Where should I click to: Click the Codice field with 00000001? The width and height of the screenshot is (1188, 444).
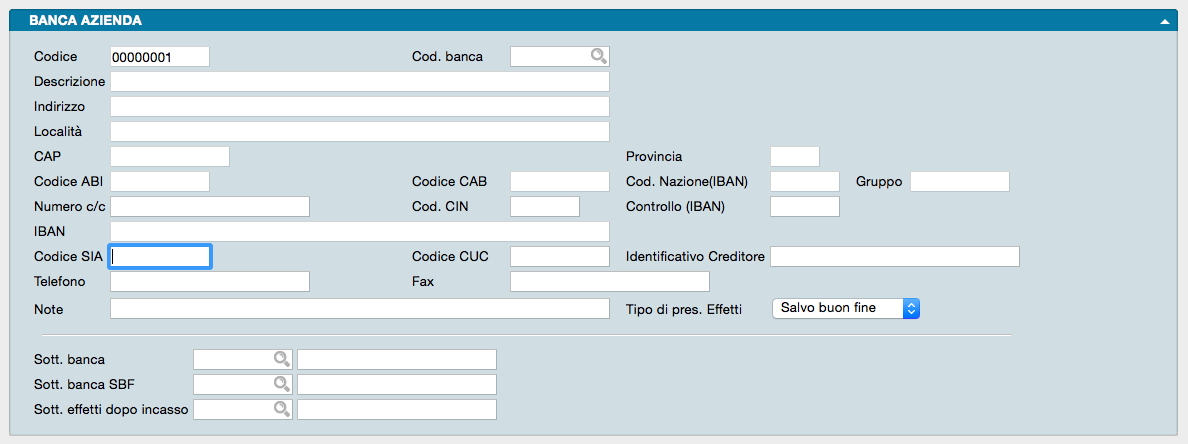click(x=159, y=57)
